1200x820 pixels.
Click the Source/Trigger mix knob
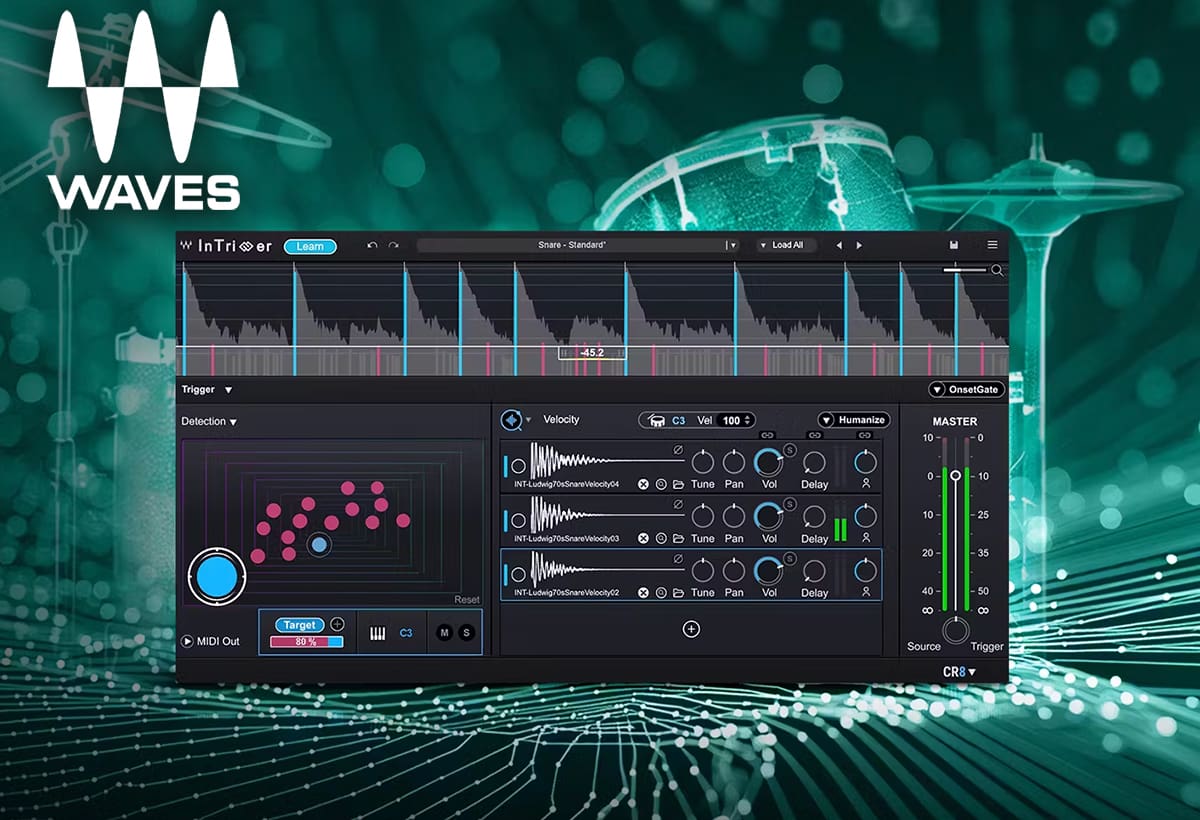point(956,630)
